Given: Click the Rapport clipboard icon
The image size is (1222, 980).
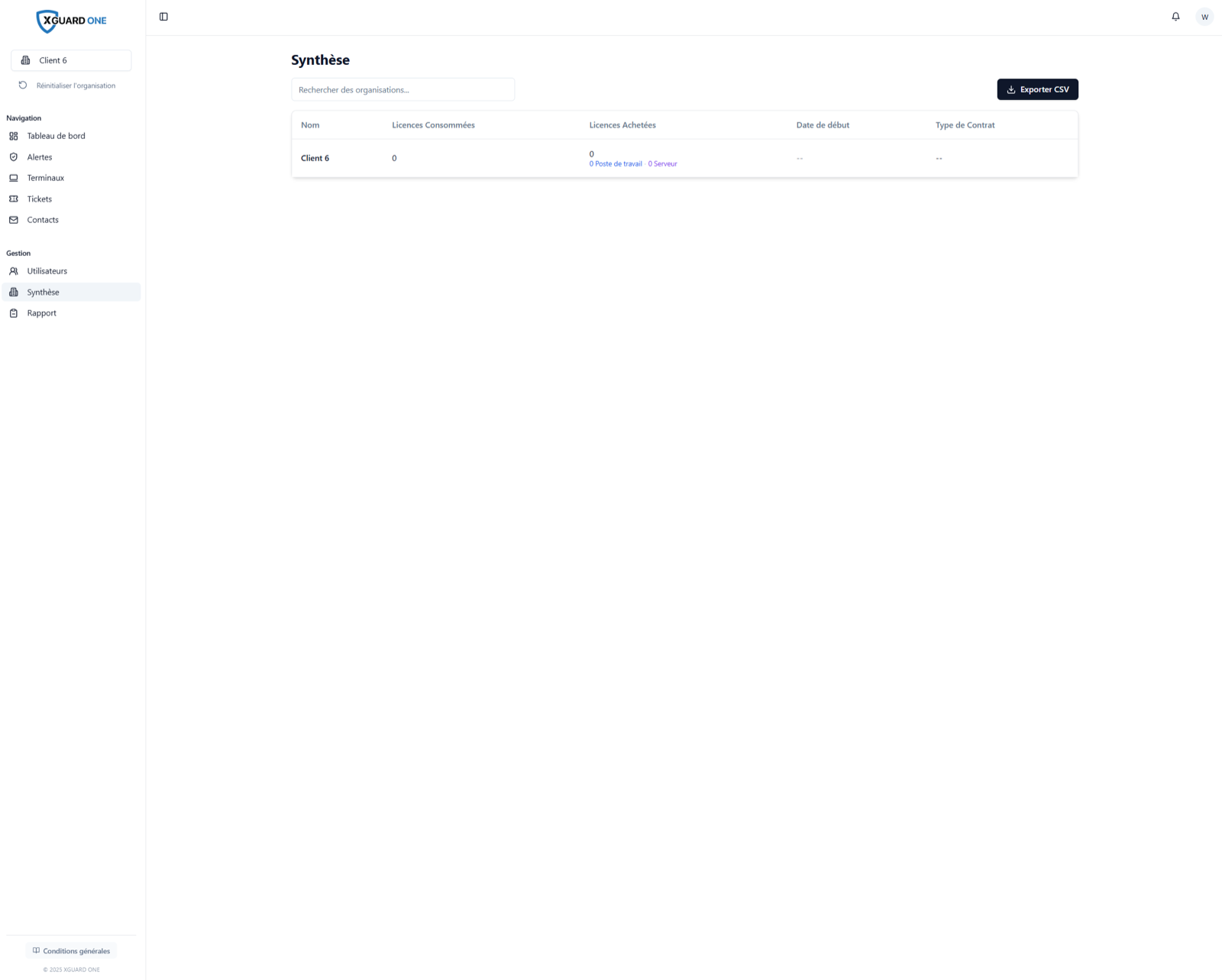Looking at the screenshot, I should pos(14,313).
